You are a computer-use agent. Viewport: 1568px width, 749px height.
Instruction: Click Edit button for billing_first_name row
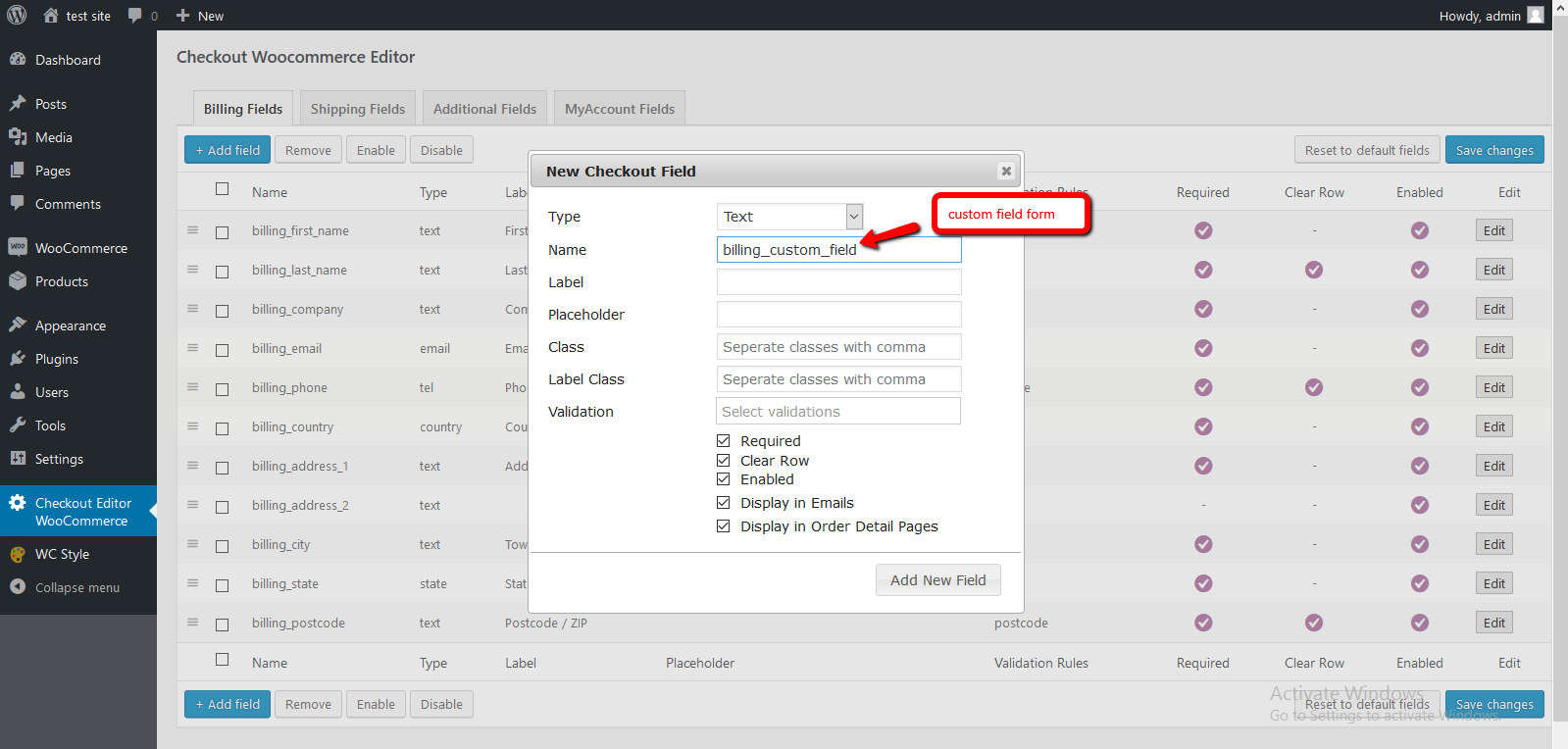tap(1494, 230)
